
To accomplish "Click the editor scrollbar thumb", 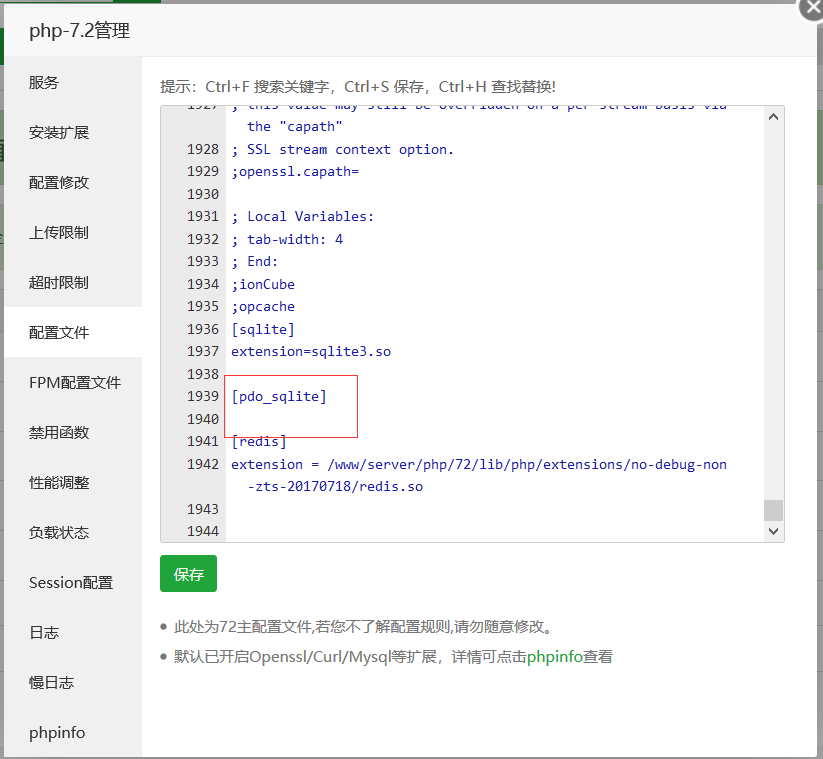I will [x=773, y=510].
